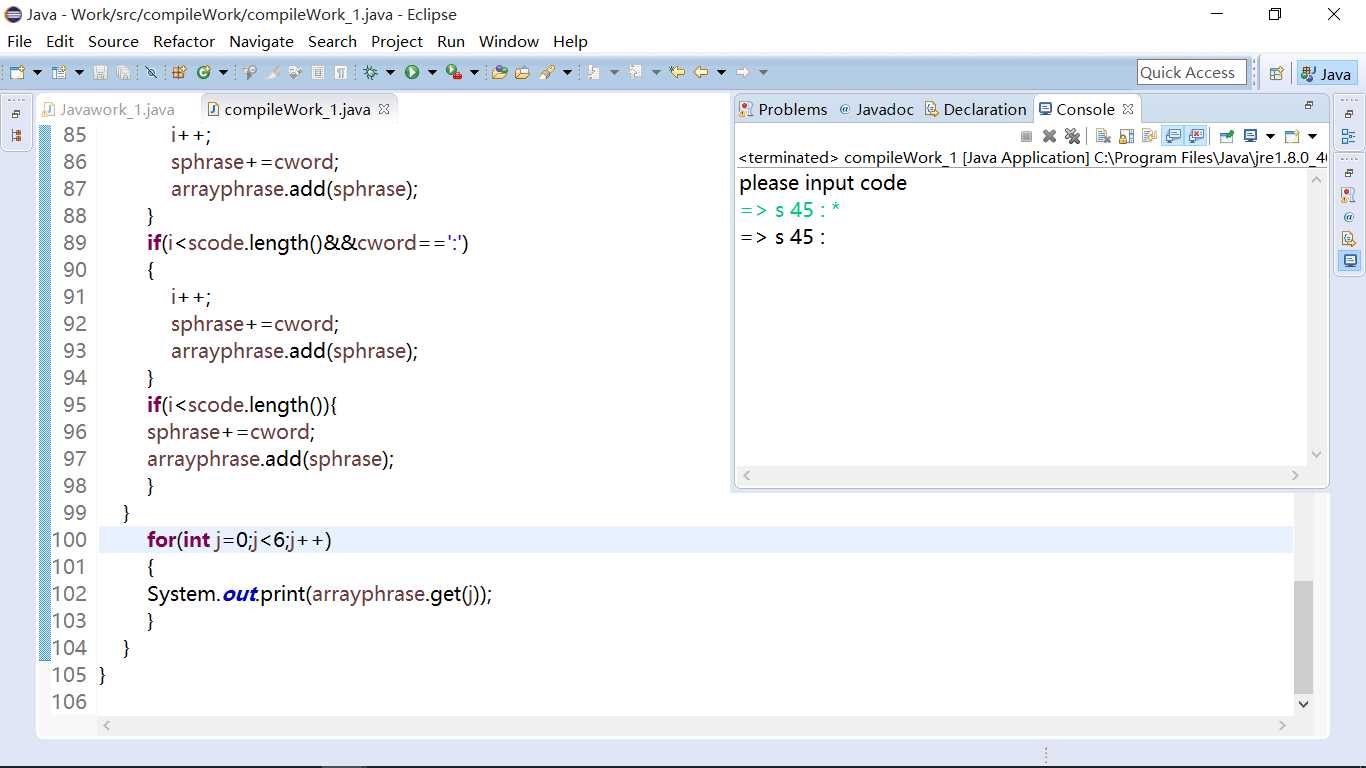Open Display Selected Console dropdown arrow
Viewport: 1366px width, 768px height.
1270,136
